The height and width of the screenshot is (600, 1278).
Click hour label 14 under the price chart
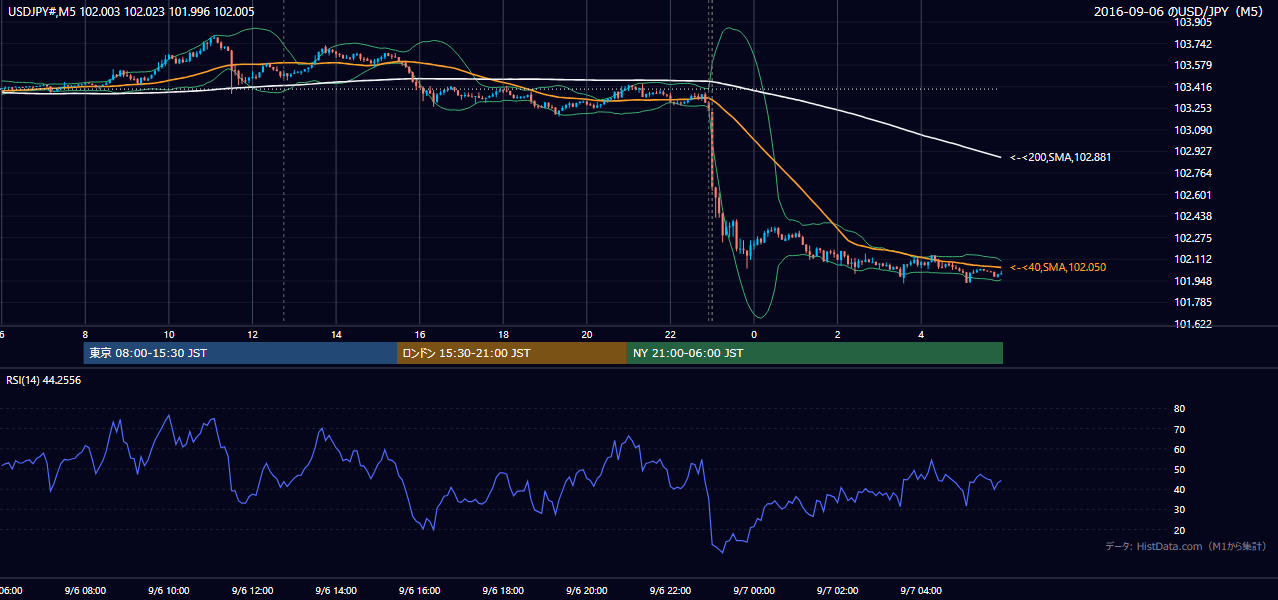[x=336, y=334]
